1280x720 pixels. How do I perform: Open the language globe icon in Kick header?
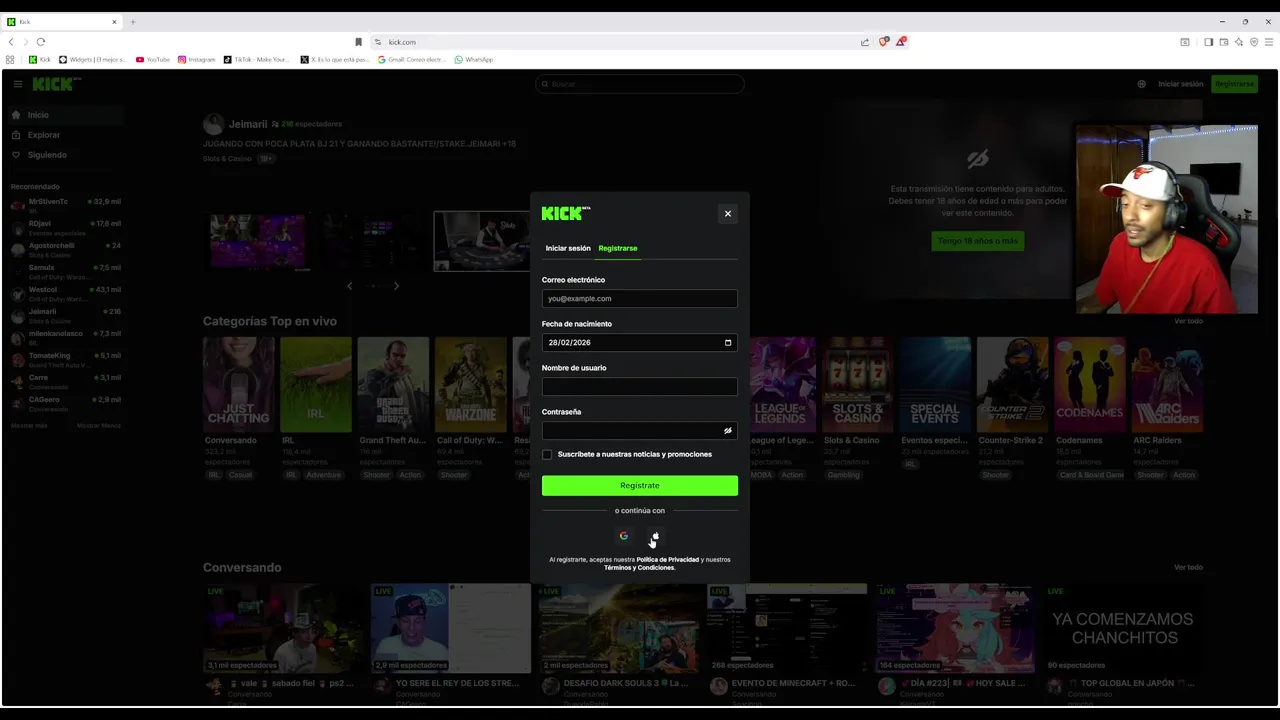pos(1141,84)
